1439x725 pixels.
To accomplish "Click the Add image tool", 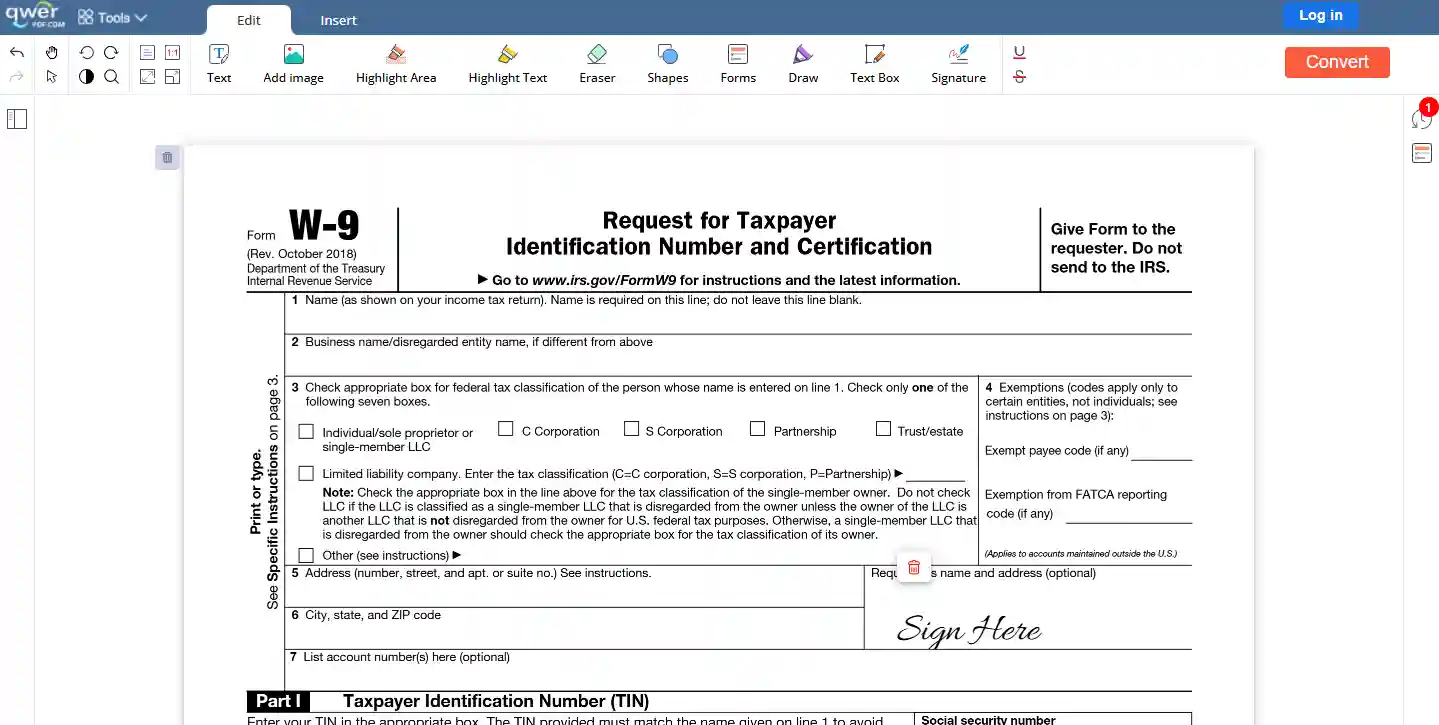I will [x=293, y=64].
